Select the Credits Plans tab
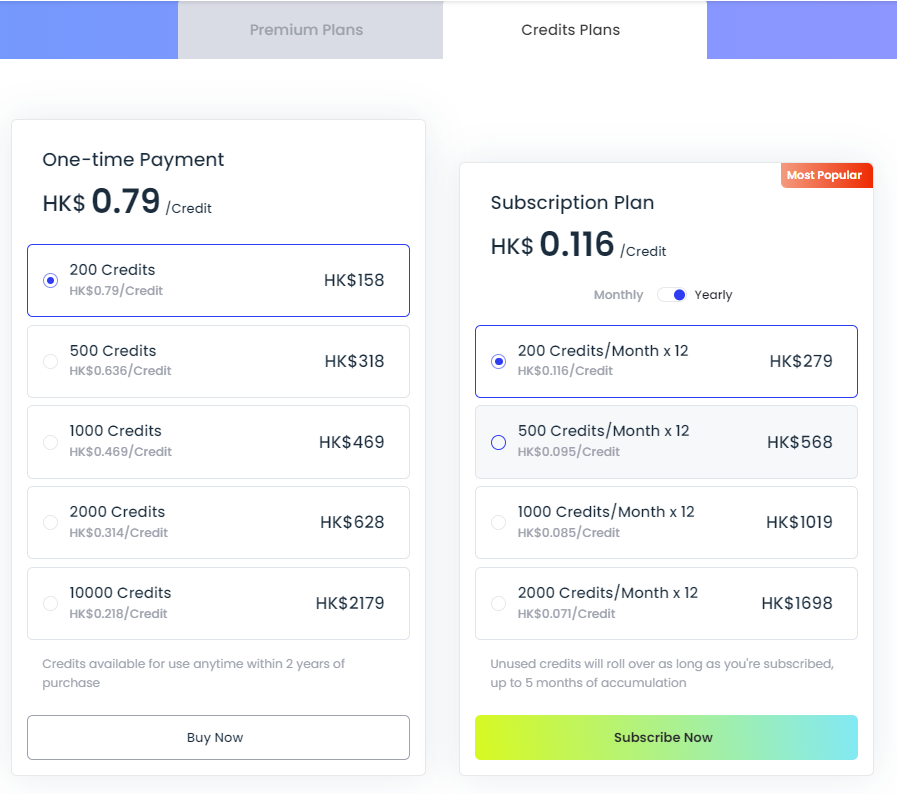This screenshot has height=794, width=897. coord(574,30)
